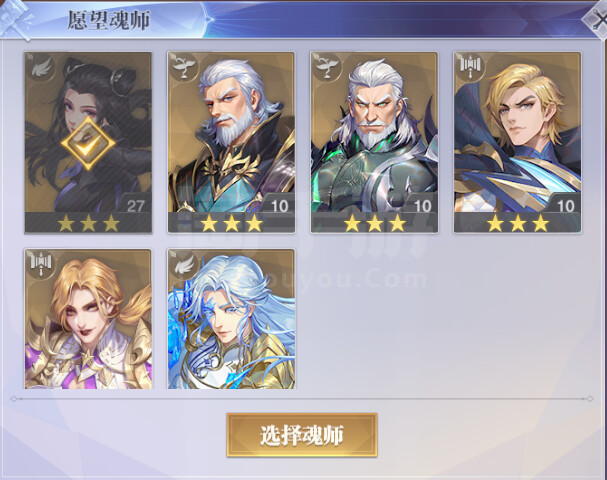
Task: Click the 27 count badge on black-haired card
Action: (135, 206)
